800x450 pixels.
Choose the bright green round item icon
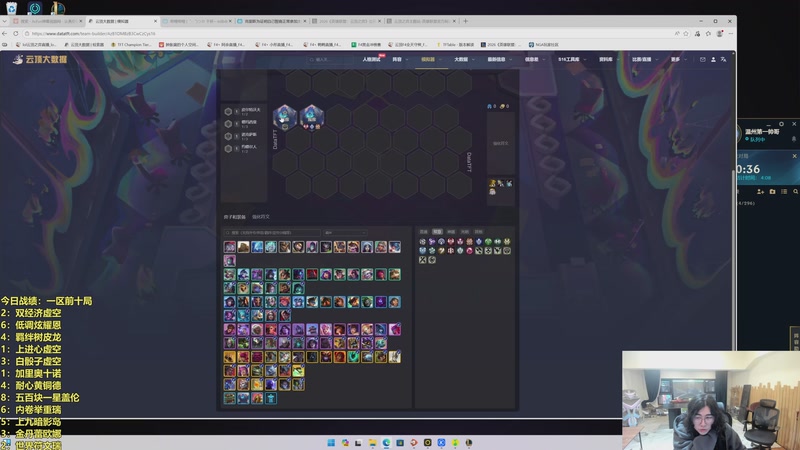pyautogui.click(x=488, y=242)
